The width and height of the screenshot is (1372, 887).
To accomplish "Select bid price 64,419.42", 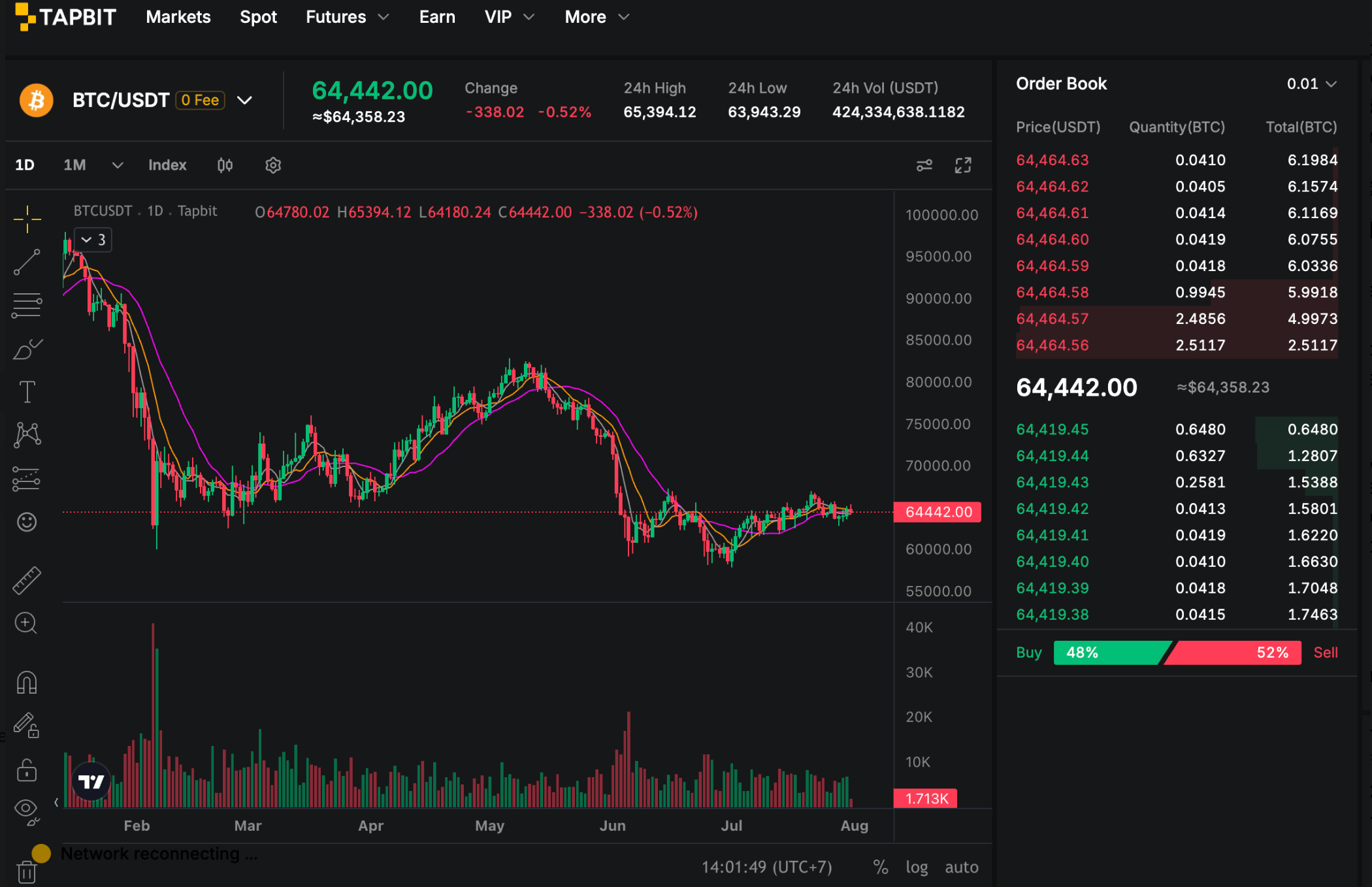I will pos(1053,508).
